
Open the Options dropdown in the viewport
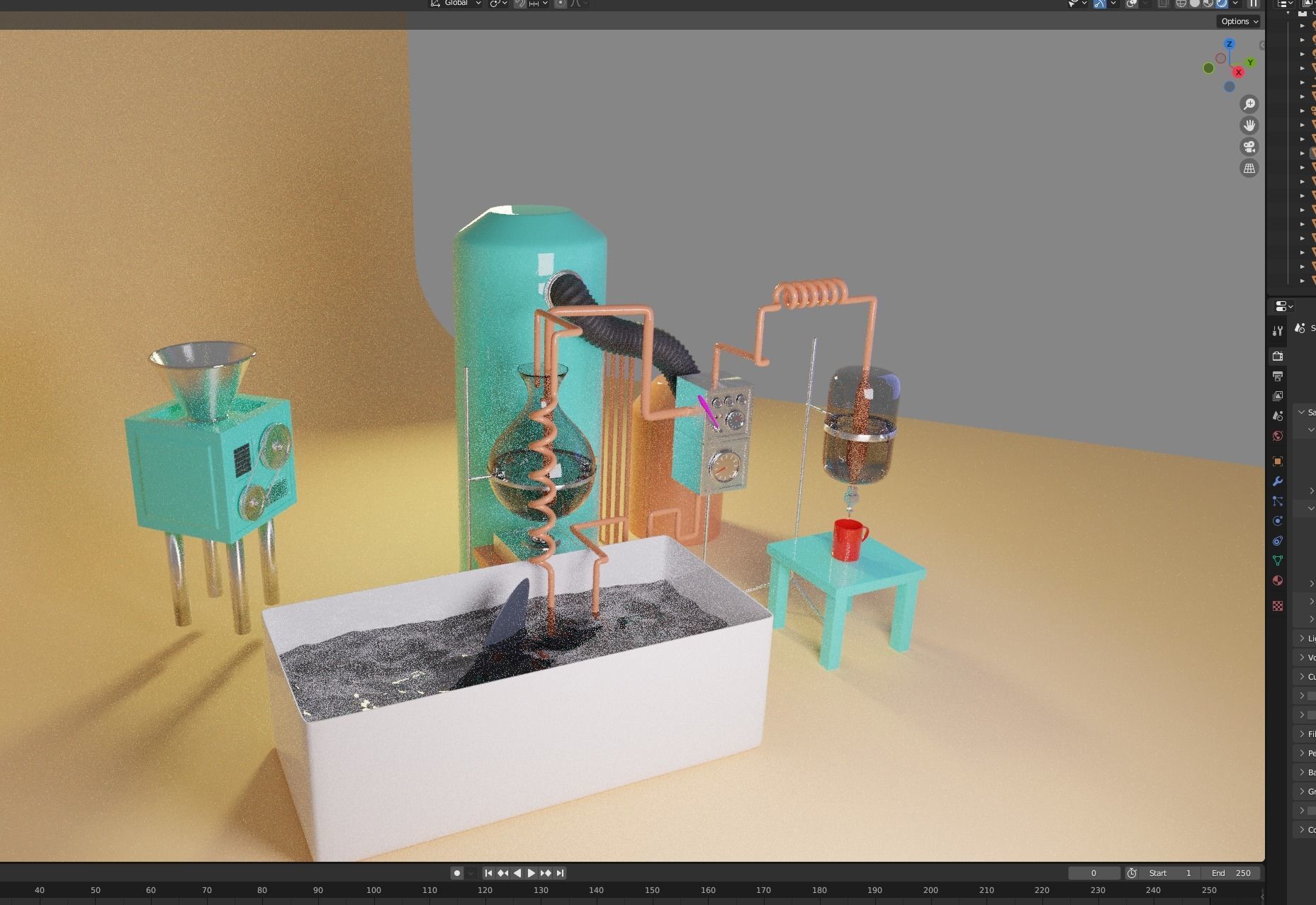coord(1238,21)
